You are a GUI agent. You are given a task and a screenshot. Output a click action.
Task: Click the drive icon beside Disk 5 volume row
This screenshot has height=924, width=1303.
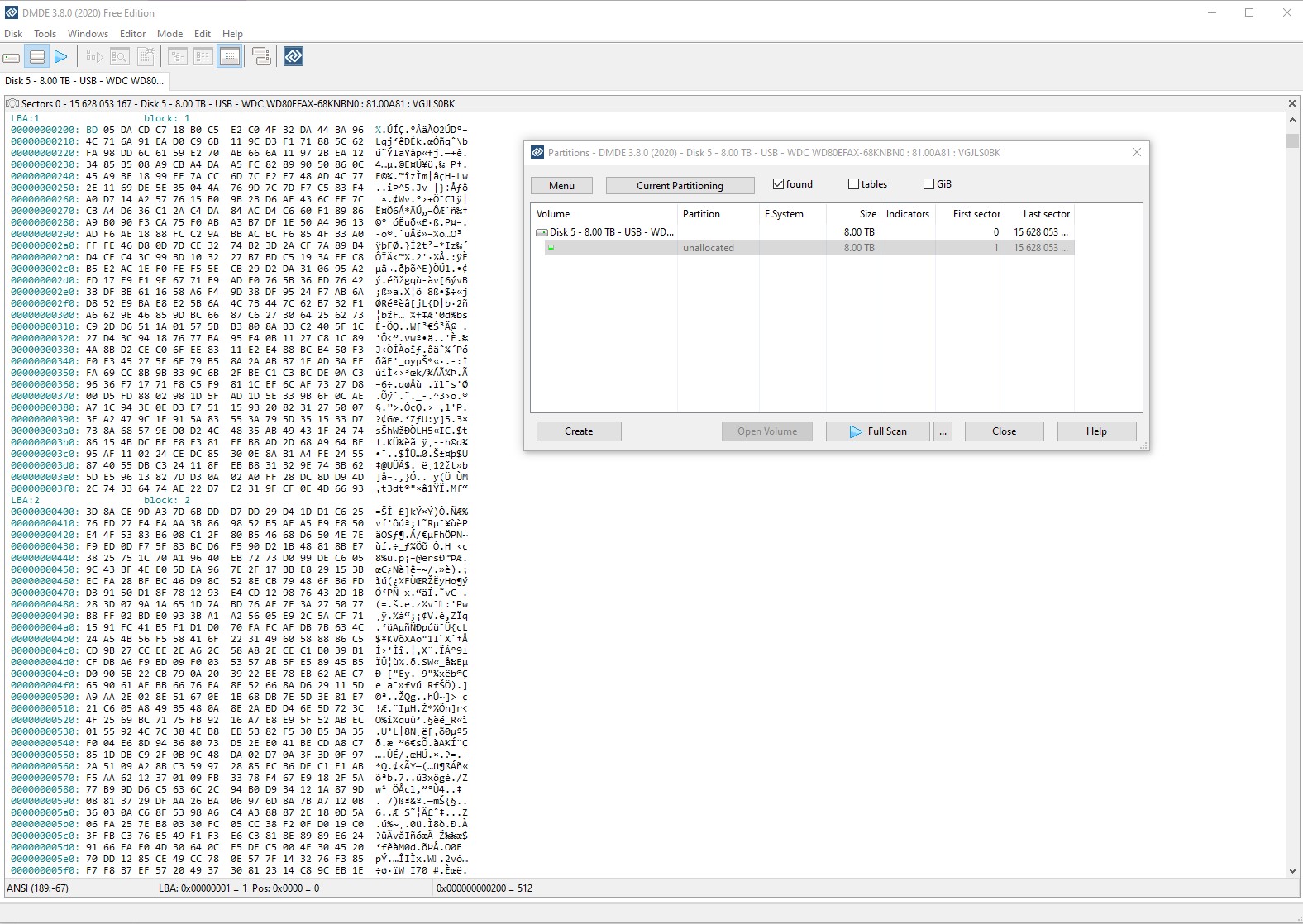(542, 232)
